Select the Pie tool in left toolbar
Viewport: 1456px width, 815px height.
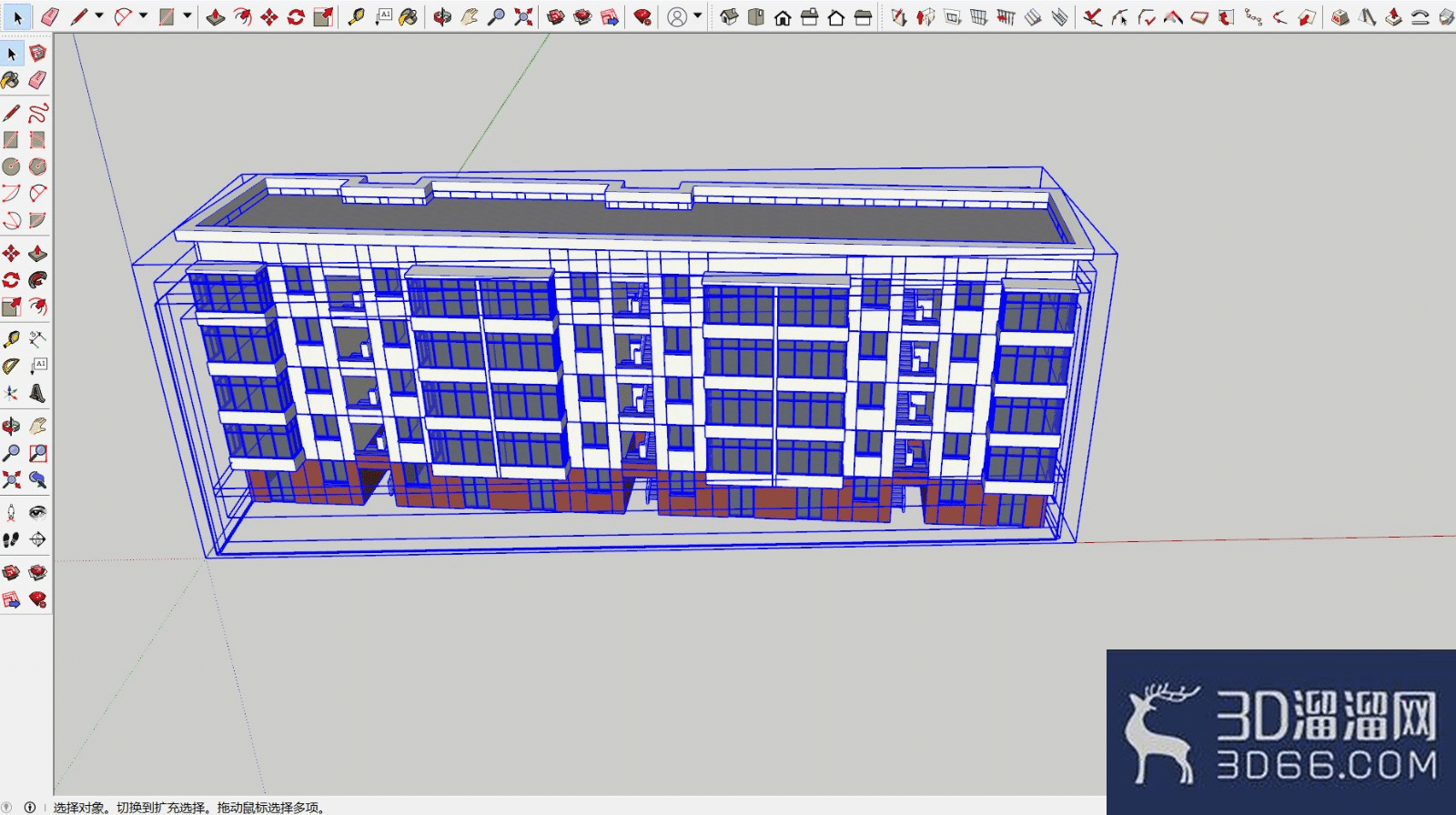(x=37, y=220)
